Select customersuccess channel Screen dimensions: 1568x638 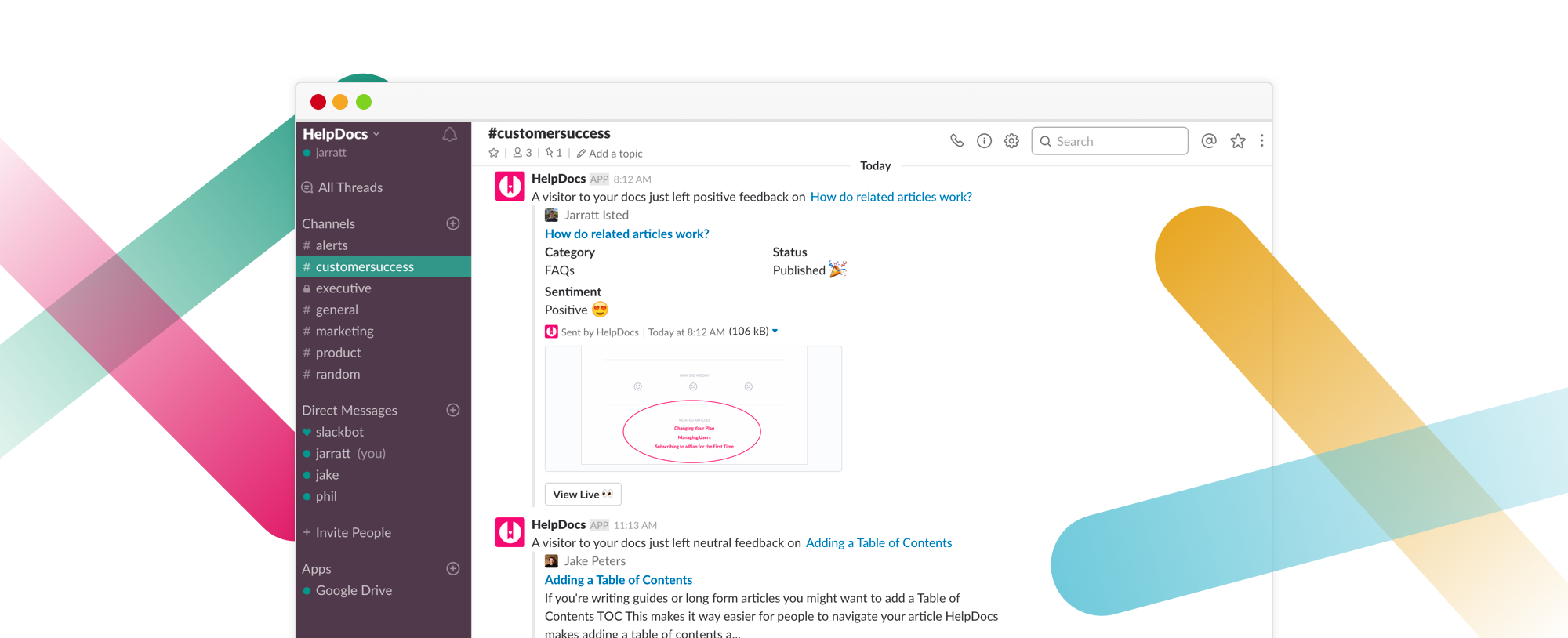[x=383, y=266]
